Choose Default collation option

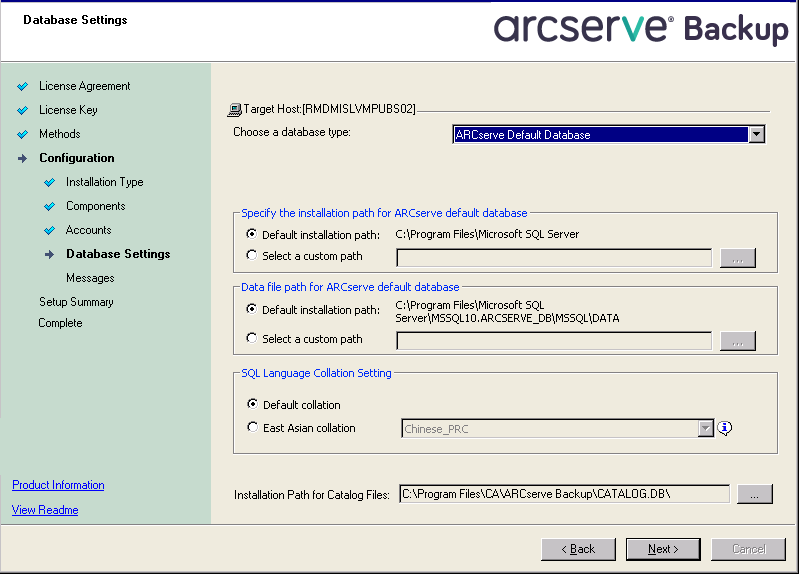tap(252, 404)
